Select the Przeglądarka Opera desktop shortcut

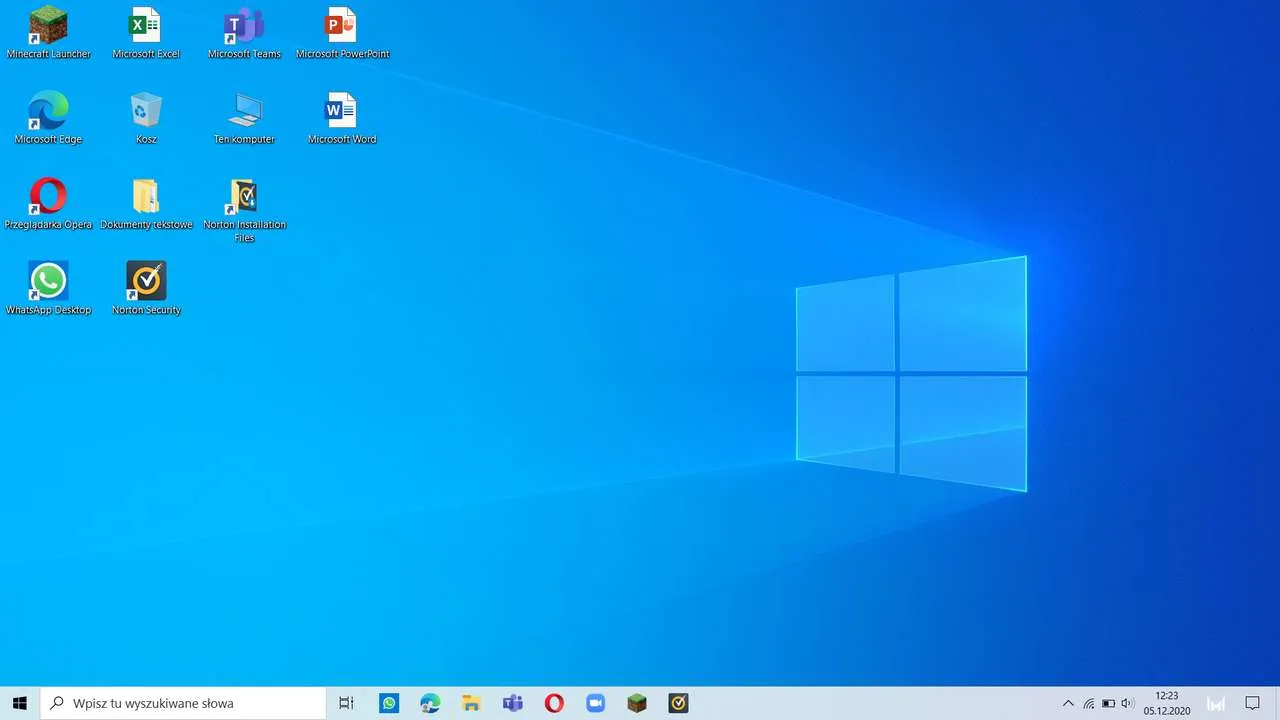tap(48, 204)
